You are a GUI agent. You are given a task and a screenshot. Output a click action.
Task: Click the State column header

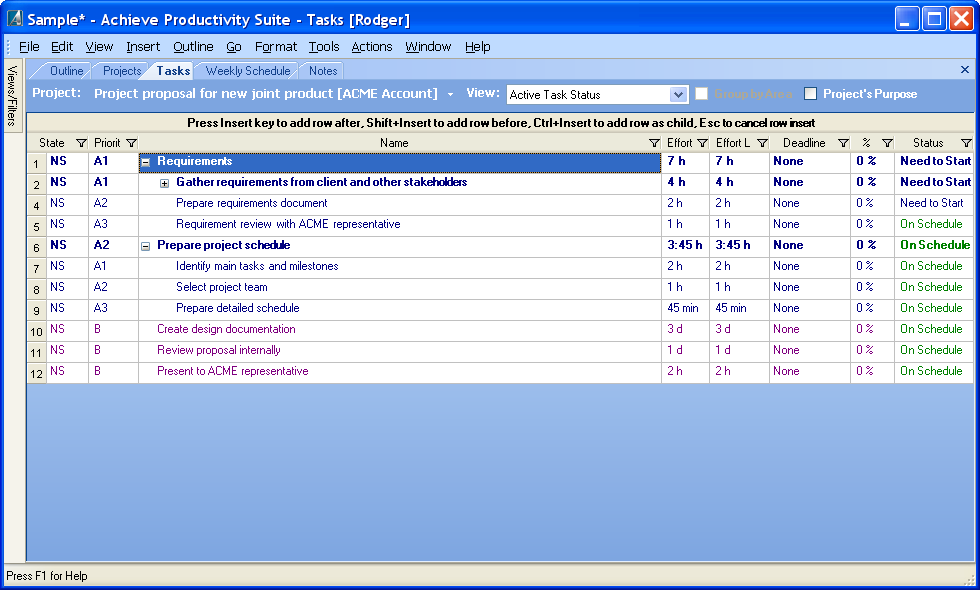coord(52,143)
